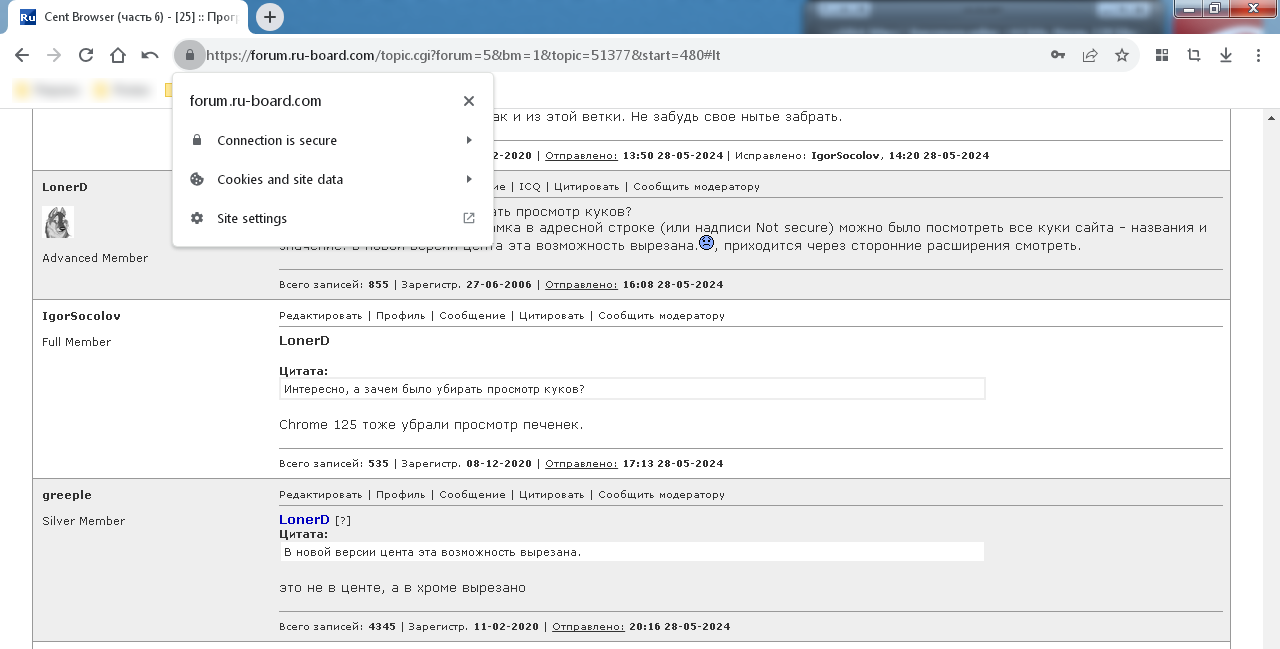Image resolution: width=1280 pixels, height=649 pixels.
Task: Click Сообщить модератору in LonerD's post
Action: coord(696,186)
